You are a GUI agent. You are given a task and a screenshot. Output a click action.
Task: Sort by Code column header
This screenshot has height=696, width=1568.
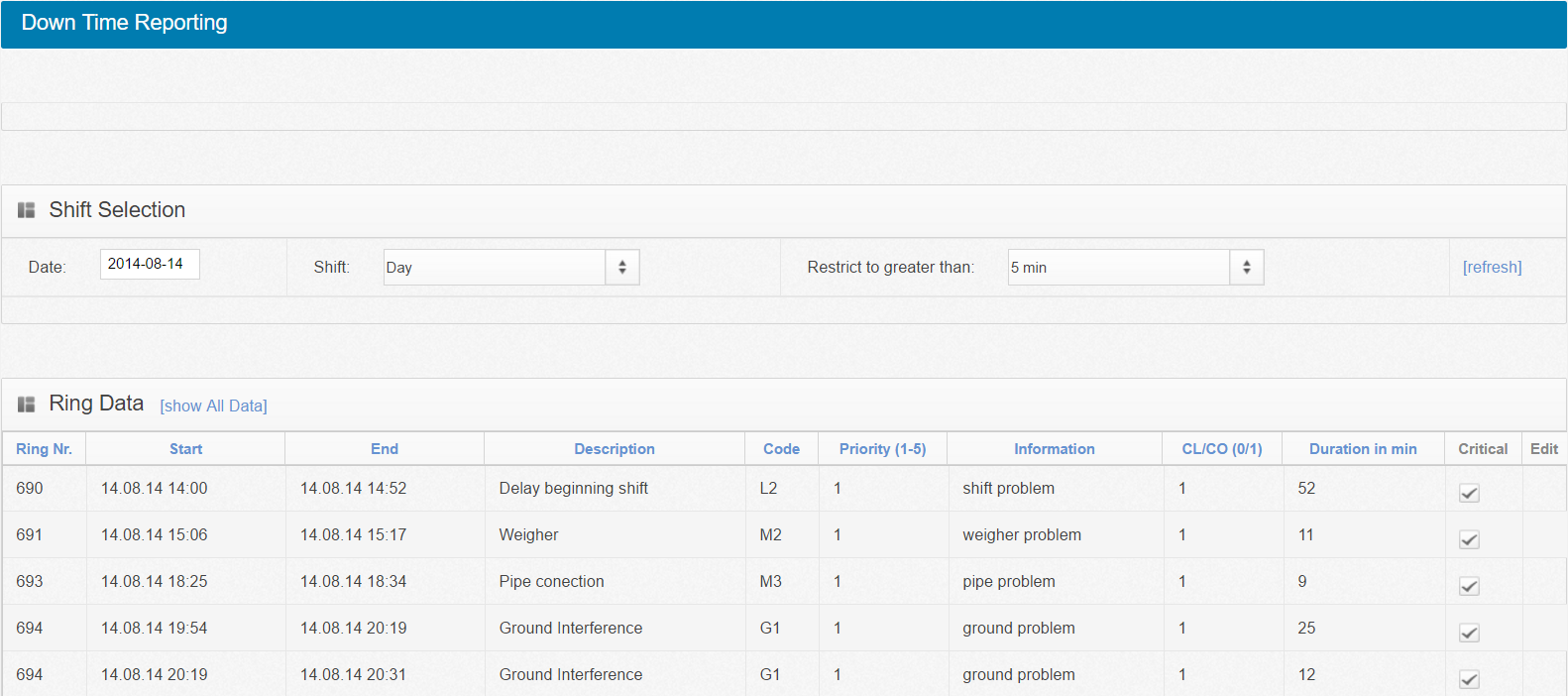pyautogui.click(x=781, y=449)
